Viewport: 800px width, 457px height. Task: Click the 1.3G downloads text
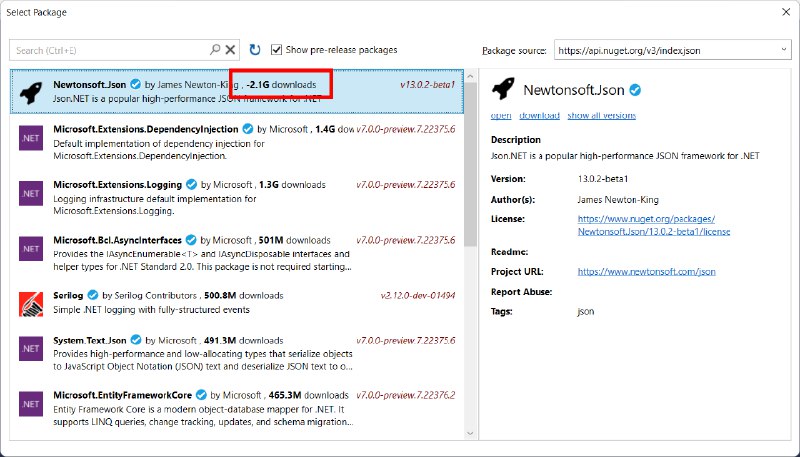pyautogui.click(x=292, y=184)
